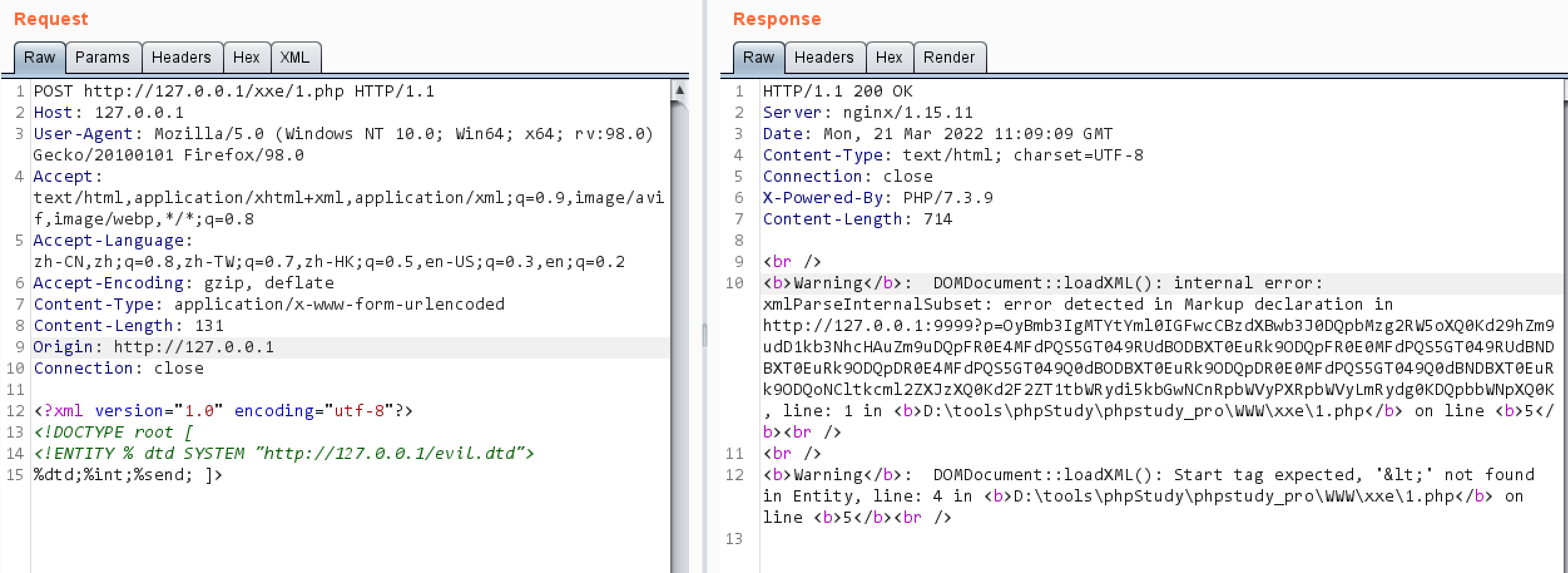Select the Response Raw tab
Image resolution: width=1568 pixels, height=573 pixels.
click(759, 58)
